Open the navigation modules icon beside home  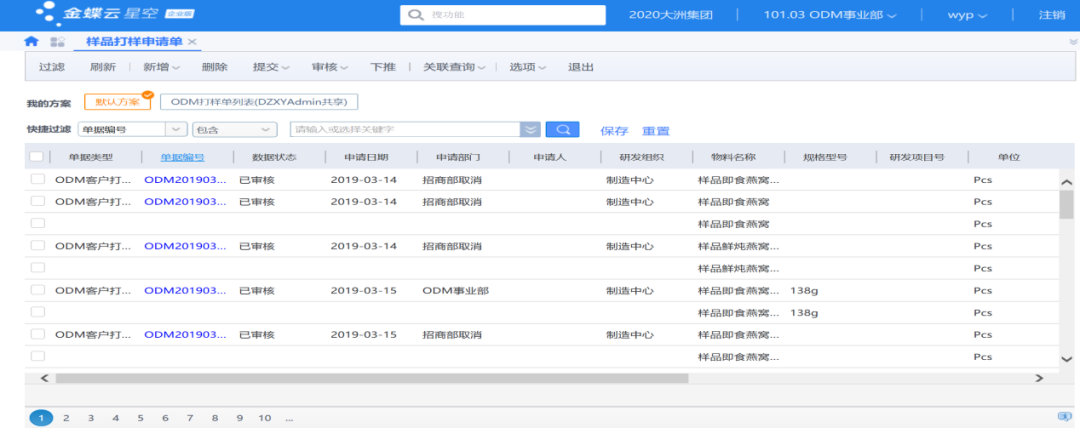58,41
